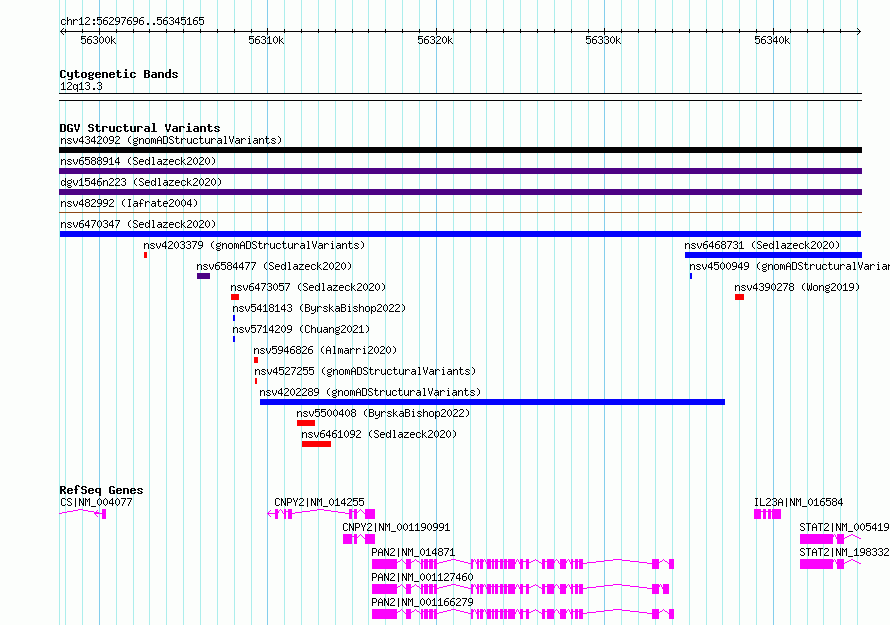Select the nsv5418143 blue variant marker
This screenshot has height=625, width=890.
coord(234,318)
